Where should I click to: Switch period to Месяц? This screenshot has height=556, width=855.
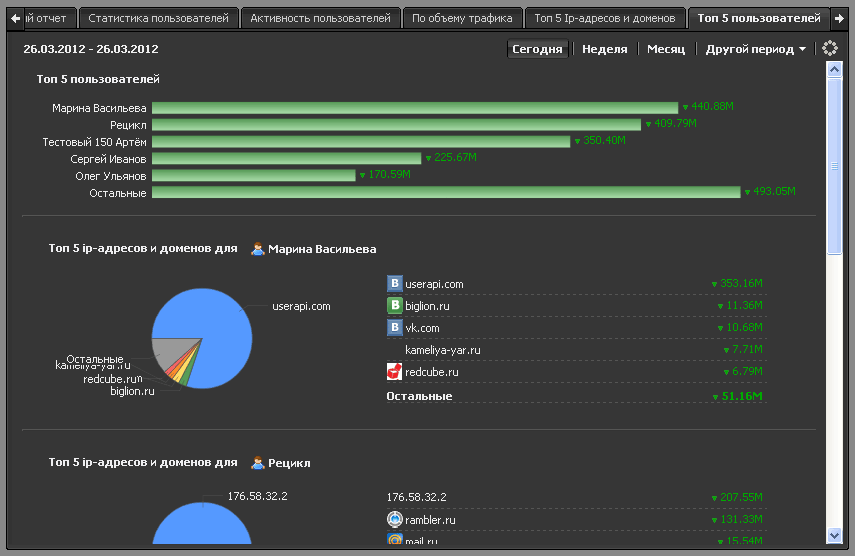tap(666, 49)
